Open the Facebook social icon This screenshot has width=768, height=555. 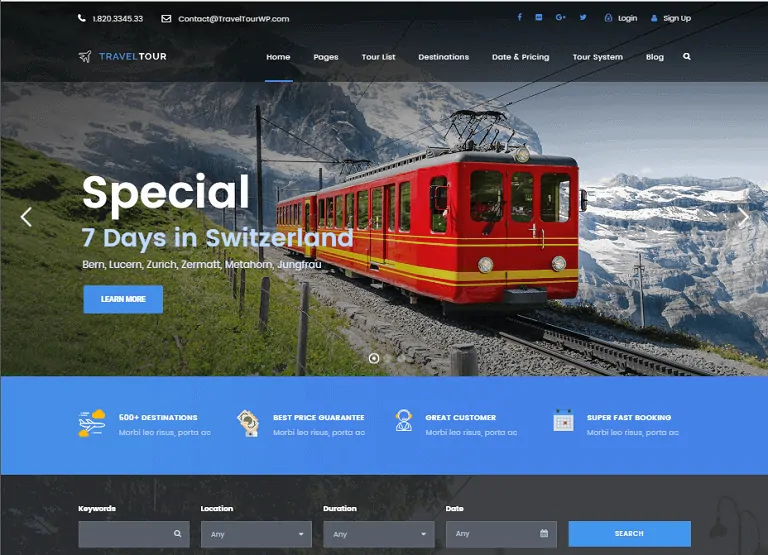tap(520, 17)
